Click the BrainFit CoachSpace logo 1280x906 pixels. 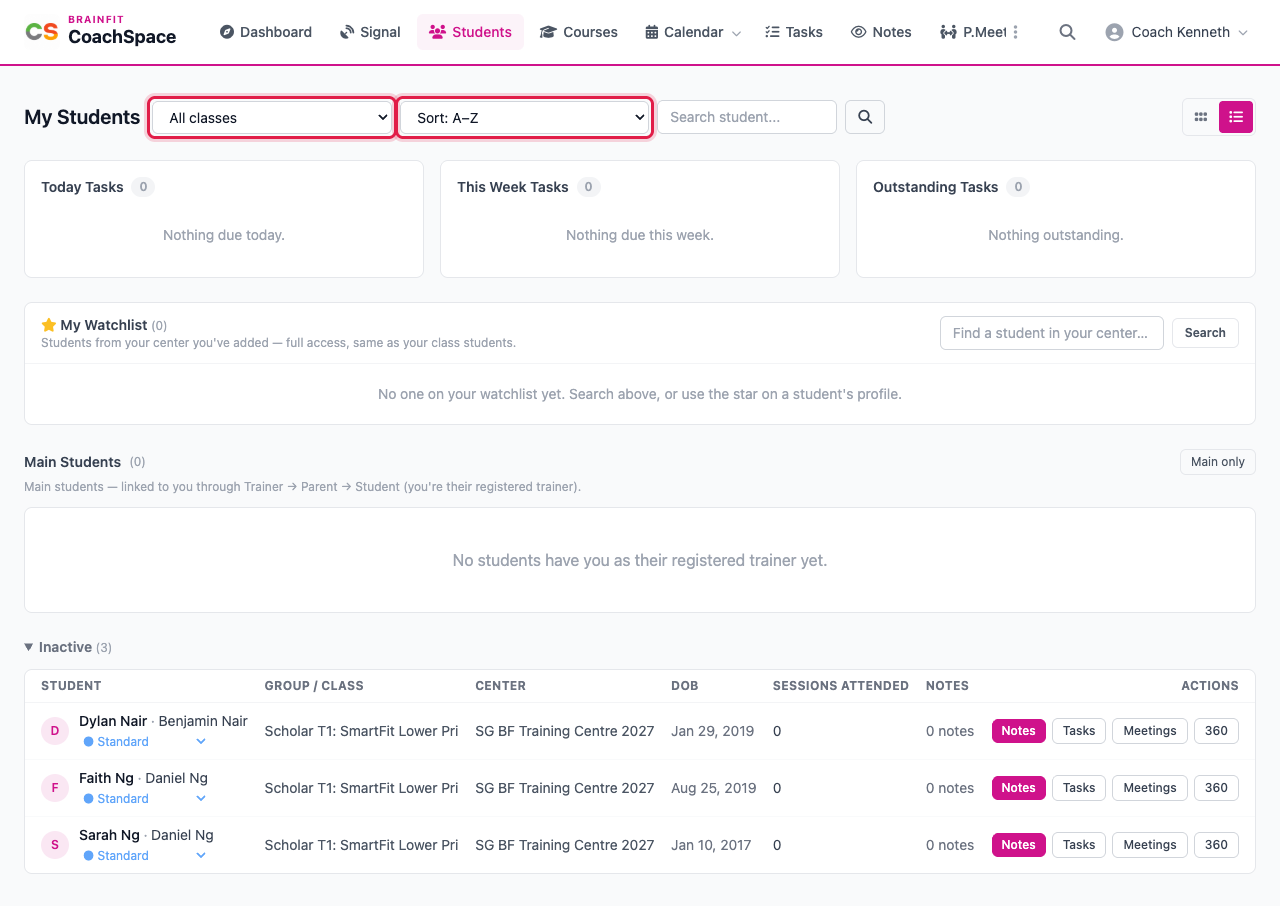pos(101,32)
